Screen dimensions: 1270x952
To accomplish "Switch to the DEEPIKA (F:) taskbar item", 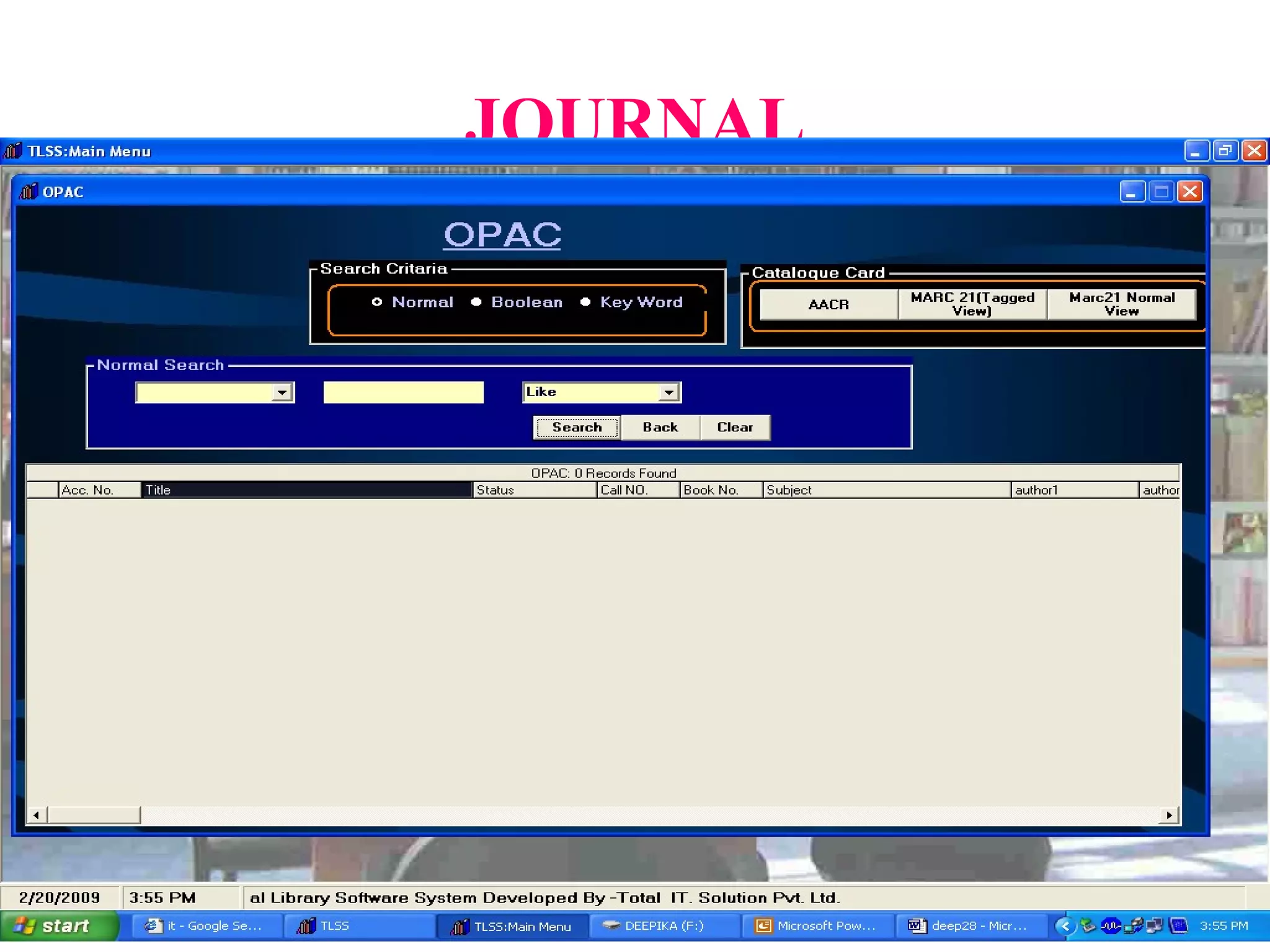I will tap(664, 926).
